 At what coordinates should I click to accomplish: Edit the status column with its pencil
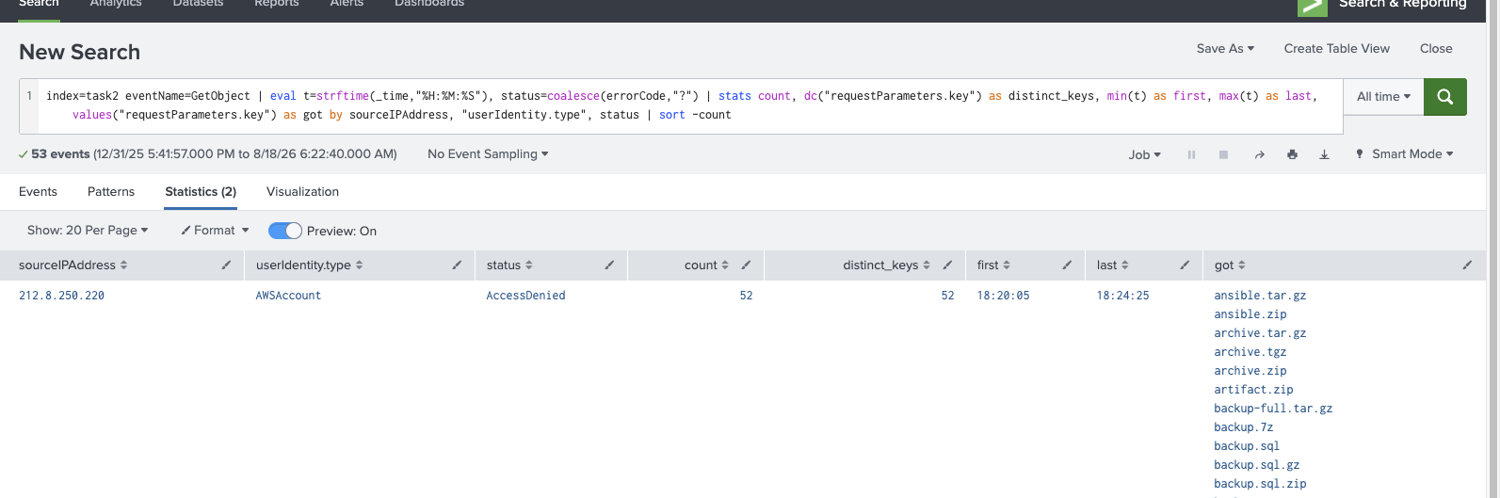coord(609,265)
